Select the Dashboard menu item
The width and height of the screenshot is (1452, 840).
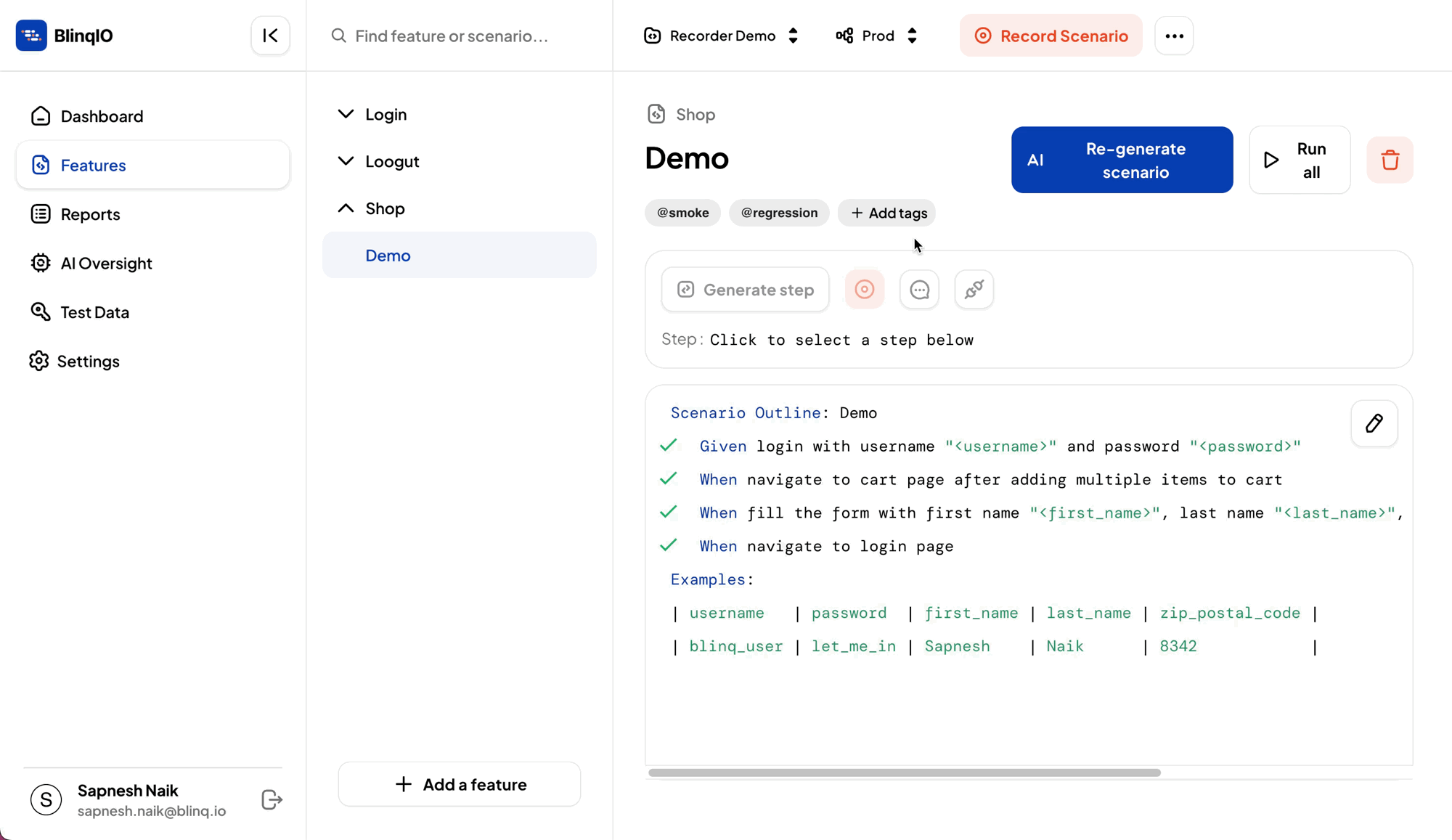(x=101, y=116)
